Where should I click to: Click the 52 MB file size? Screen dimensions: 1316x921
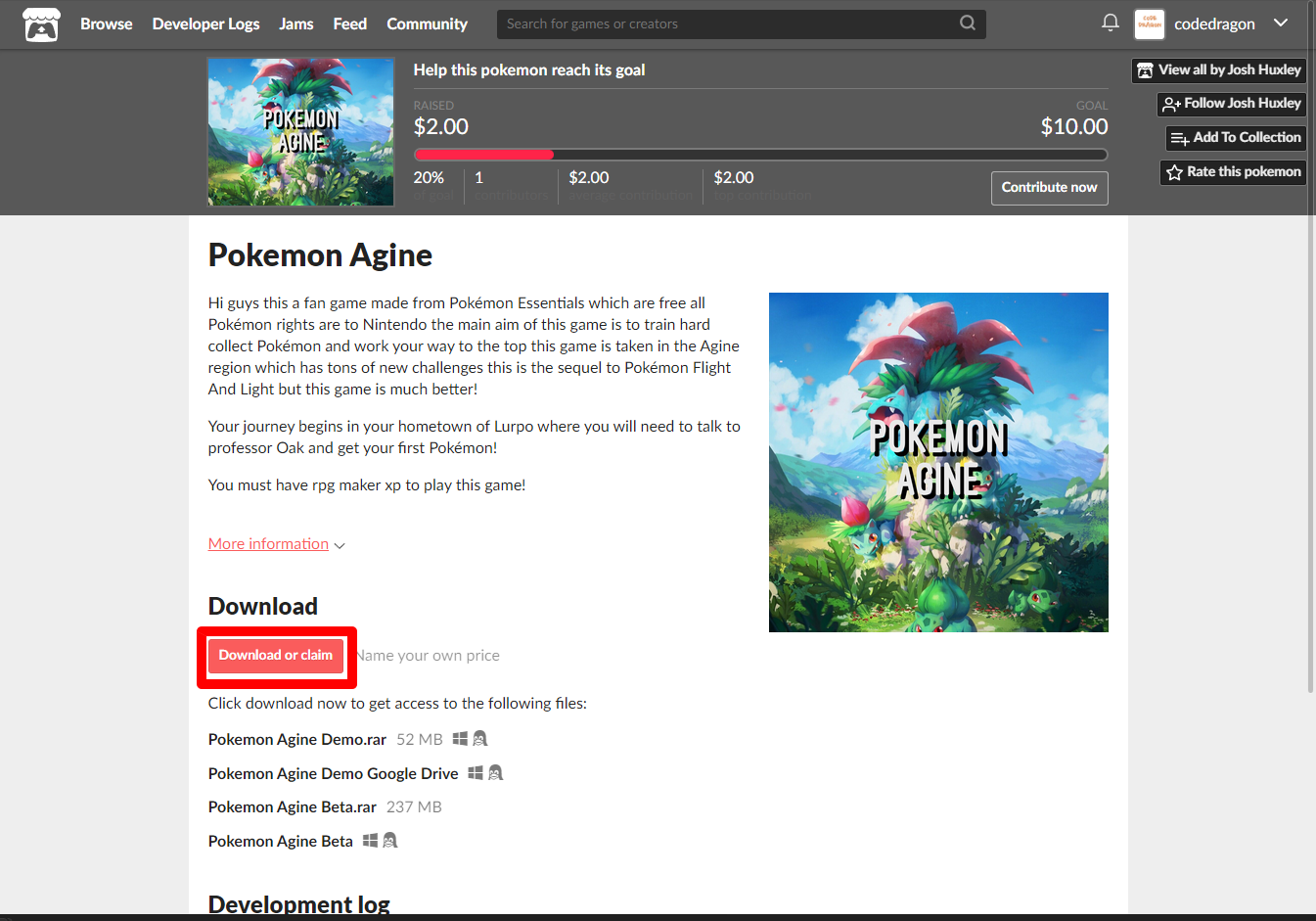(420, 740)
